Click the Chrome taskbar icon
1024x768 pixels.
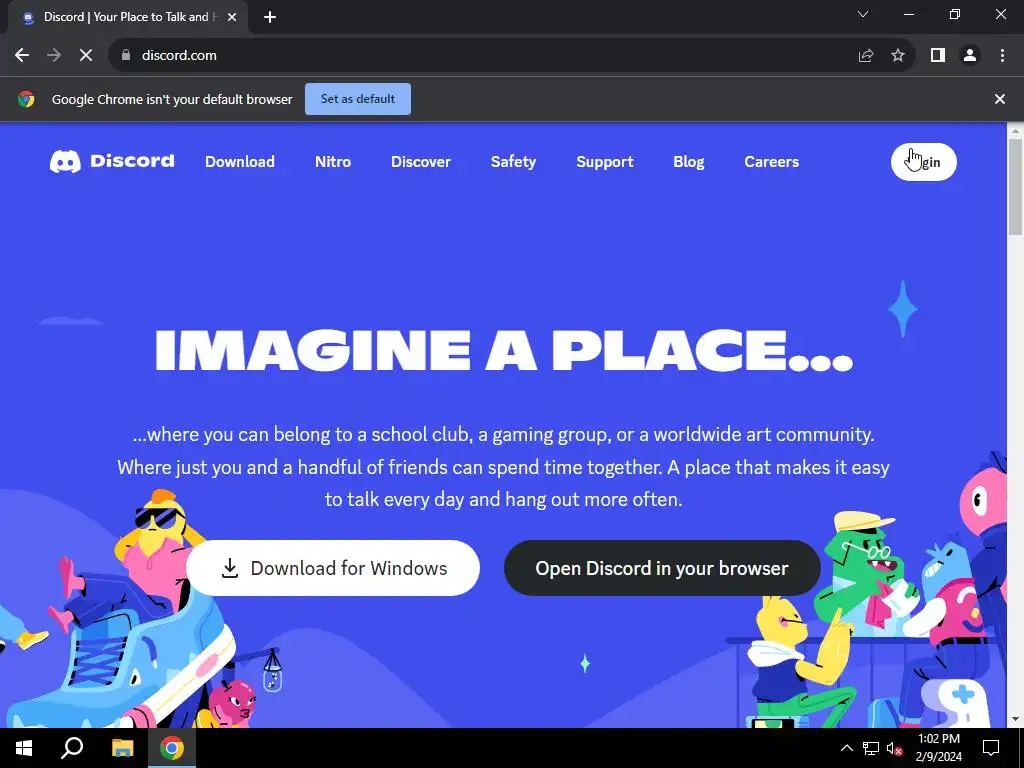[x=172, y=748]
